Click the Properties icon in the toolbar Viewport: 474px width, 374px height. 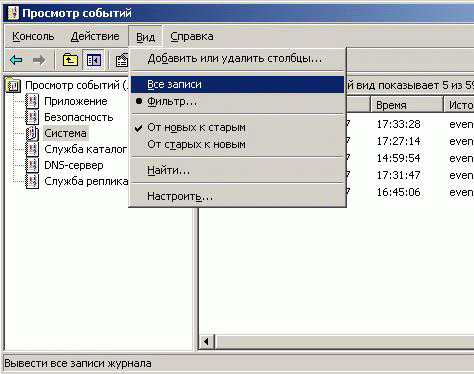pyautogui.click(x=122, y=60)
